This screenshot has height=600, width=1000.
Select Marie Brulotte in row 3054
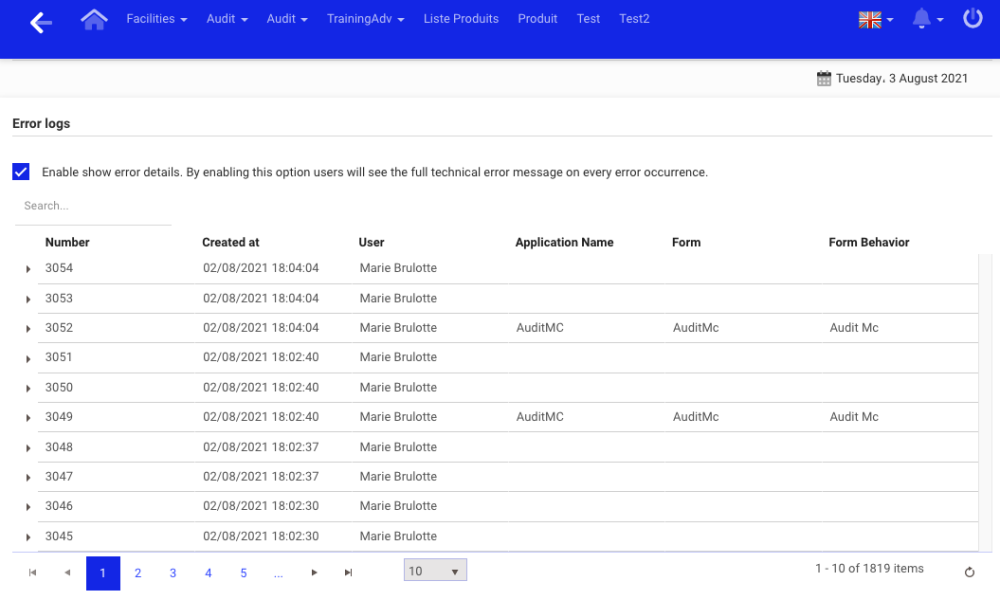click(x=398, y=268)
